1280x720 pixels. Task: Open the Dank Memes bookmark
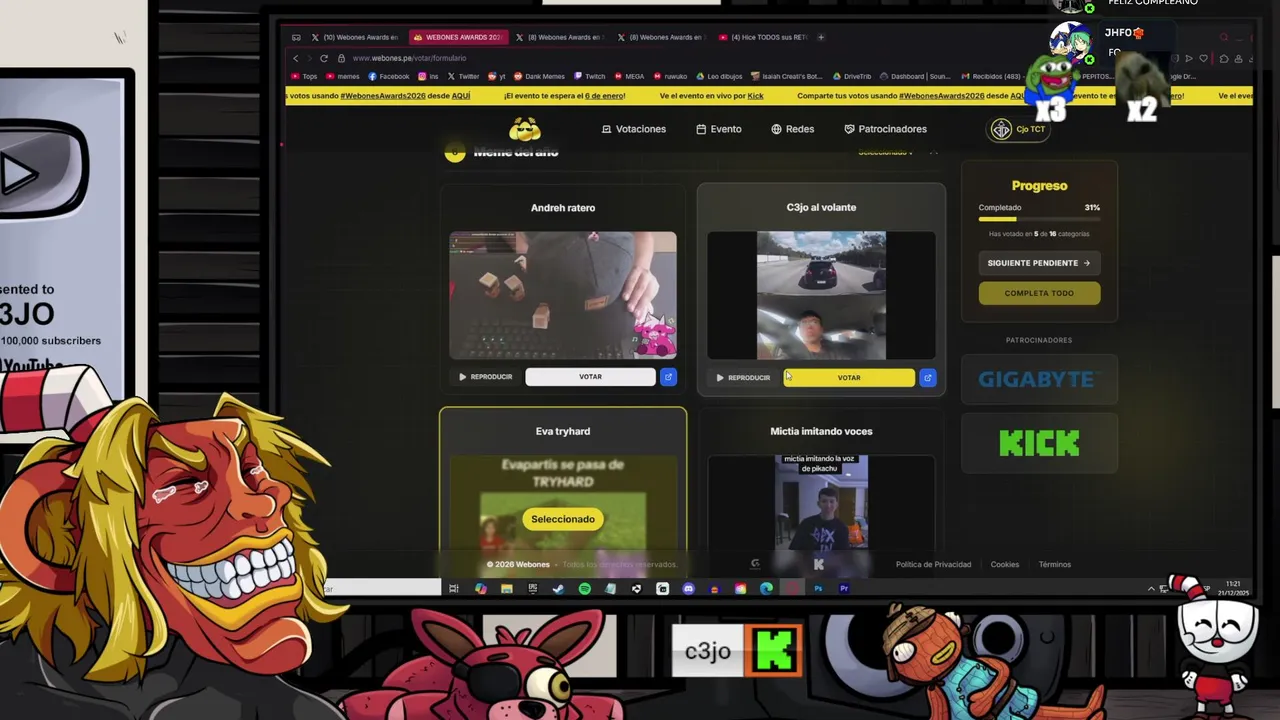coord(539,76)
